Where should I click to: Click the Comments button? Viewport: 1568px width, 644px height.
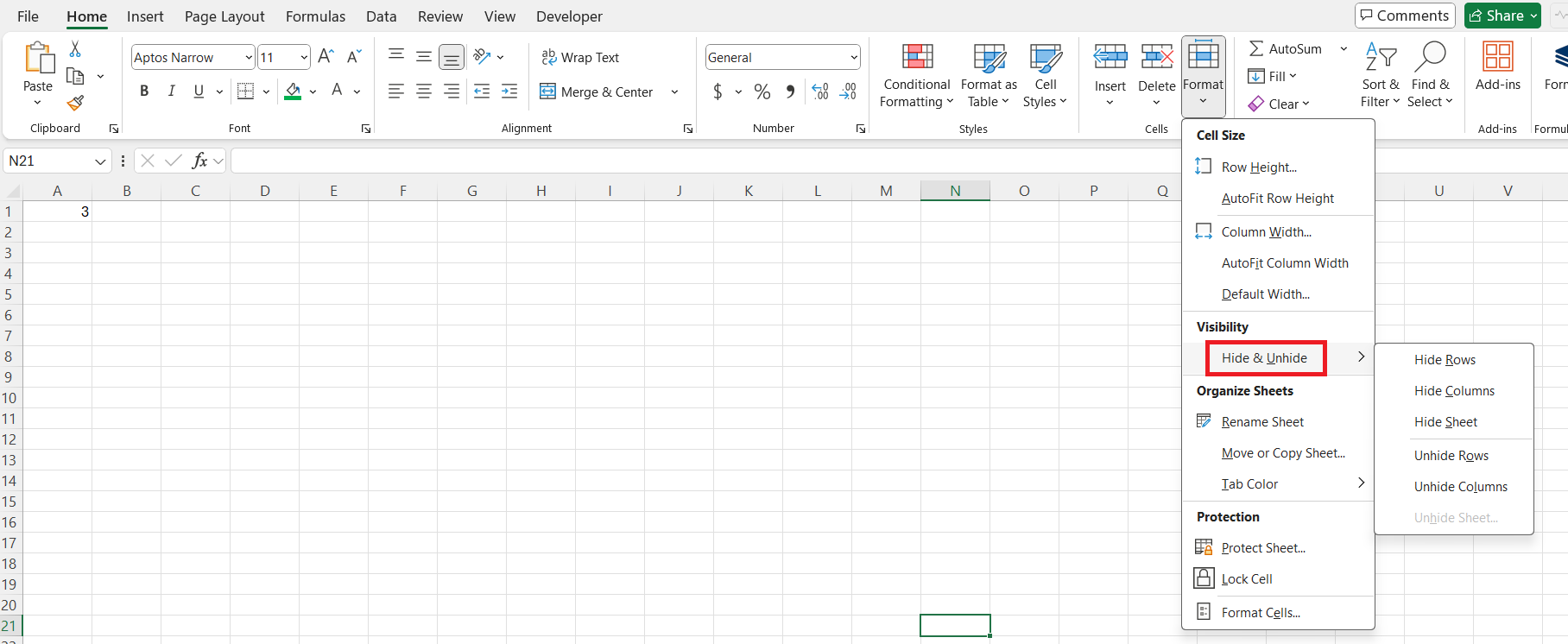(x=1405, y=16)
